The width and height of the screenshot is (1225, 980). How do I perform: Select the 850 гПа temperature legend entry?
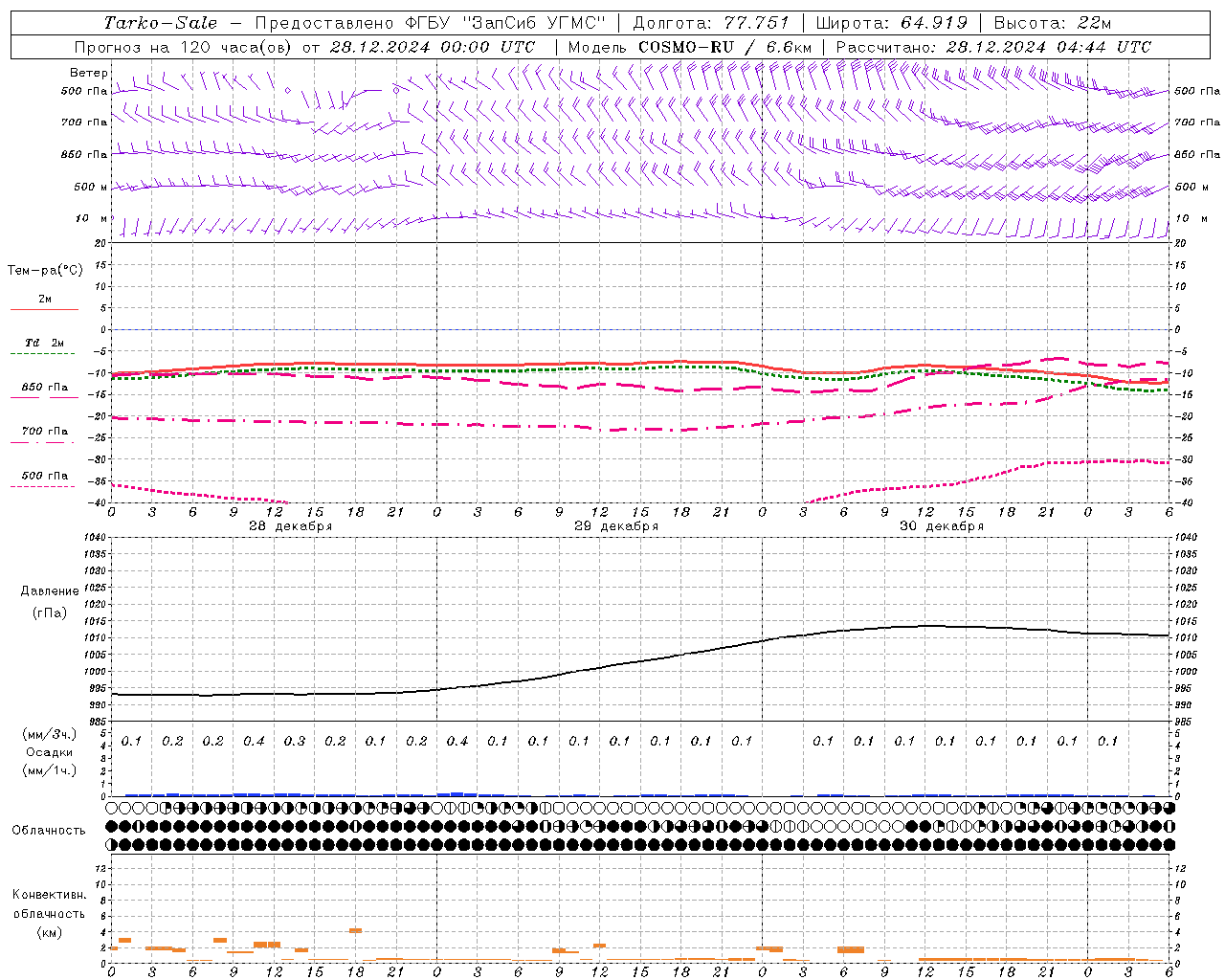pos(45,388)
